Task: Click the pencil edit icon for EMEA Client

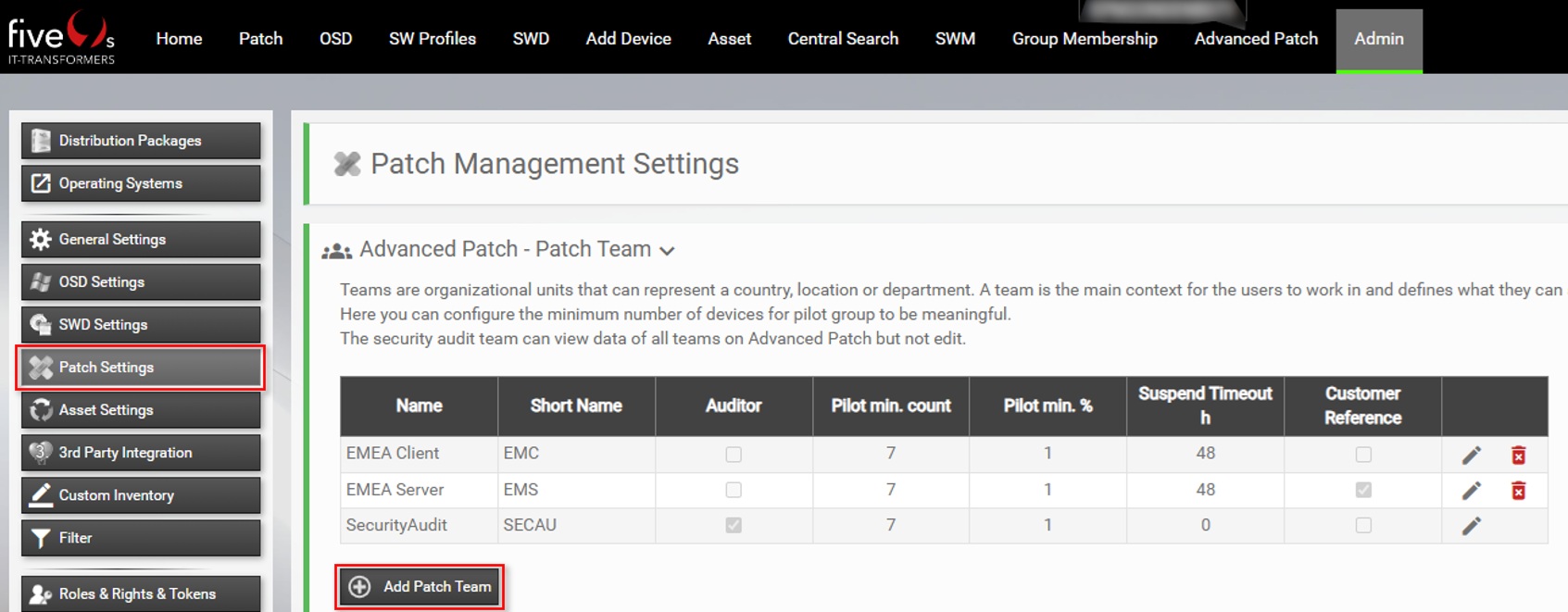Action: click(1471, 455)
